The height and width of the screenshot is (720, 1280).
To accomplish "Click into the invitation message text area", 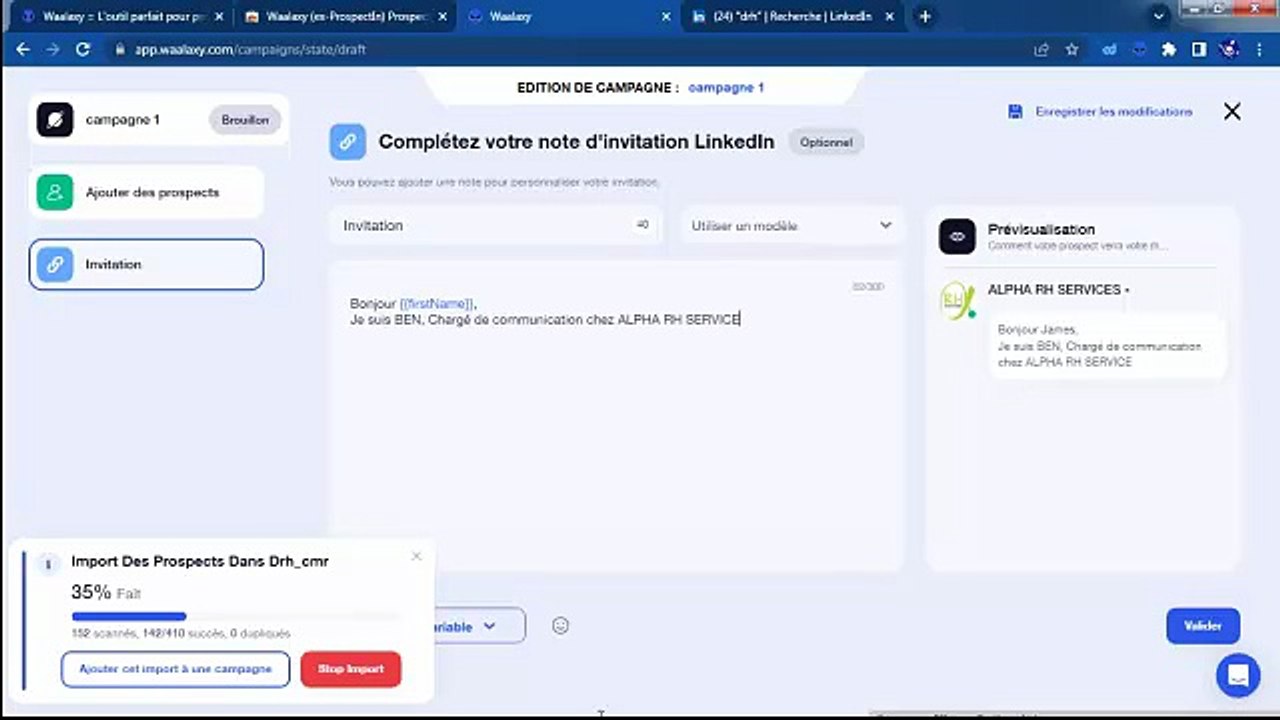I will pyautogui.click(x=616, y=416).
